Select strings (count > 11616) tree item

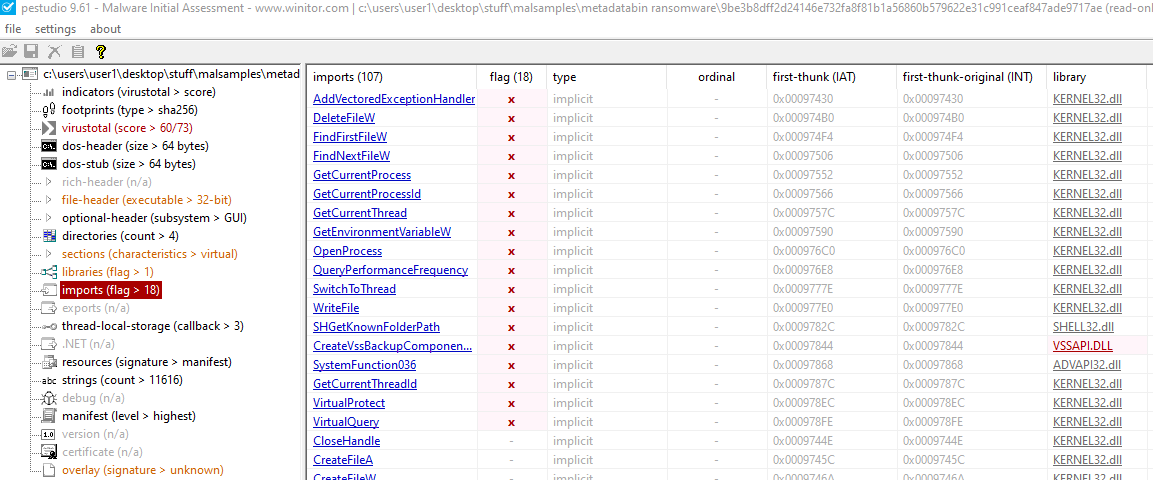(x=122, y=380)
